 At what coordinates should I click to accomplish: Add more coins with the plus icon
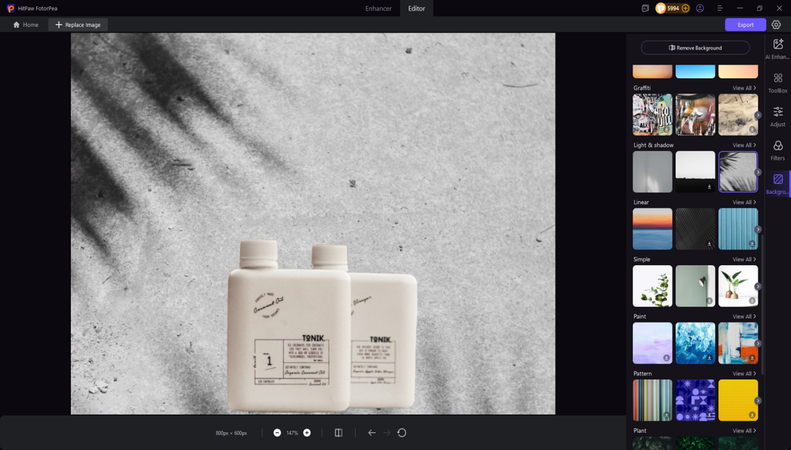click(x=685, y=9)
